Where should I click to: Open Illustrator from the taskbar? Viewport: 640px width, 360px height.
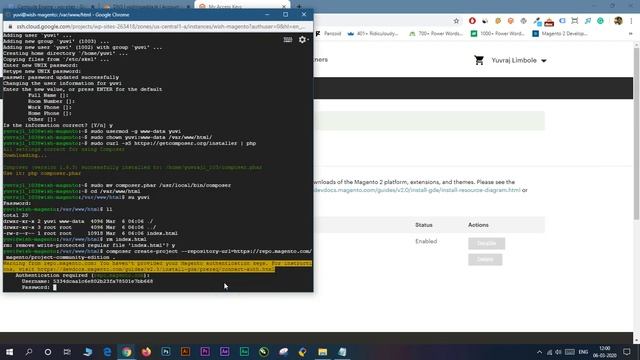(185, 352)
